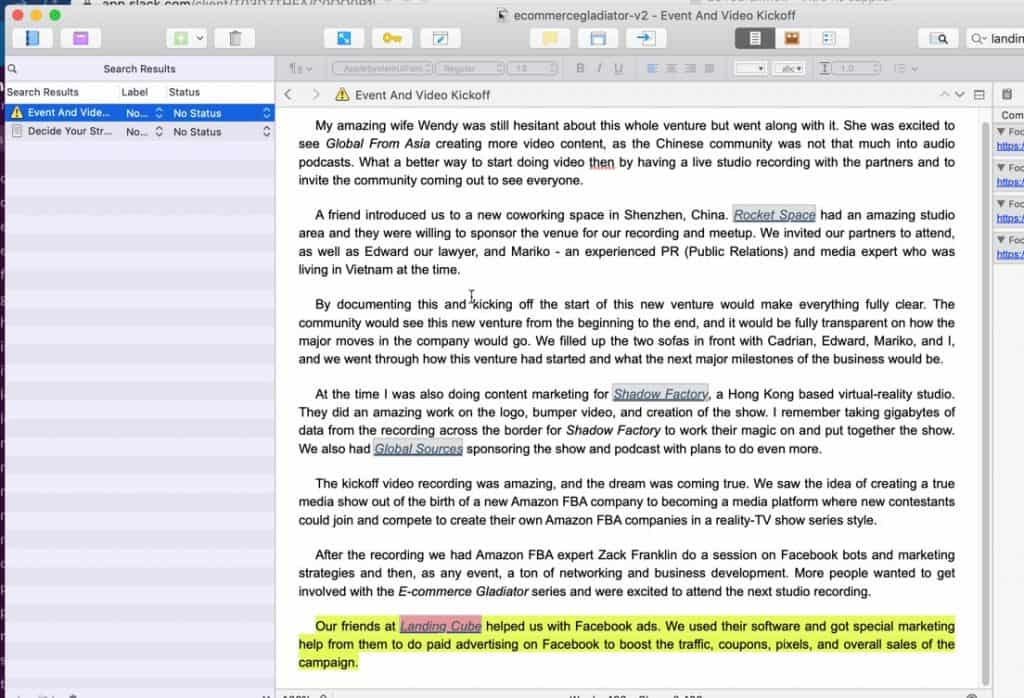The height and width of the screenshot is (698, 1024).
Task: Go to next document down arrow
Action: (959, 95)
